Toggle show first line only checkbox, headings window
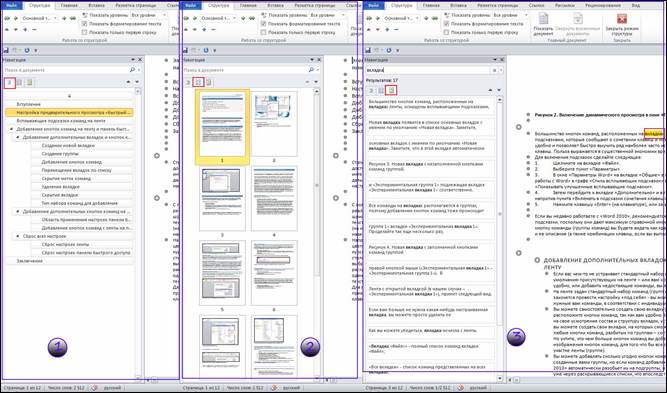Screen dimensions: 667x393 84,32
